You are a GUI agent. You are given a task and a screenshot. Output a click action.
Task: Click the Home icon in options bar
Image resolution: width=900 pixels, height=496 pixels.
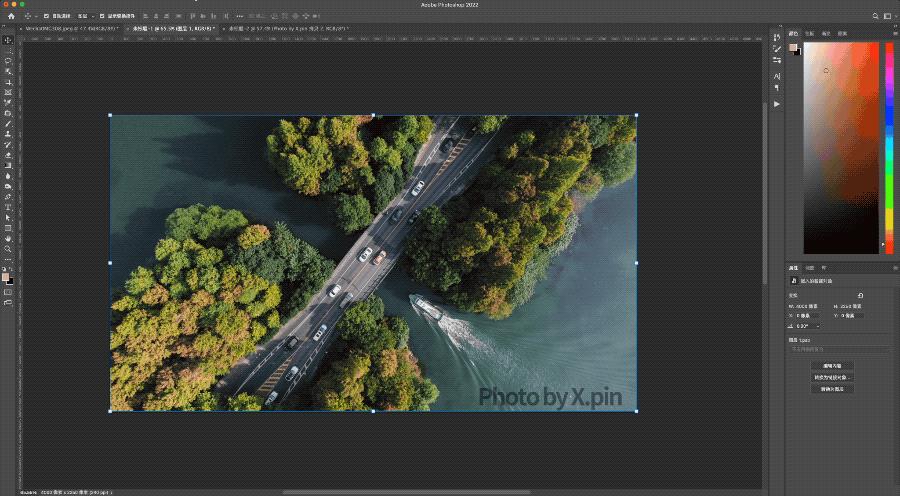[11, 17]
